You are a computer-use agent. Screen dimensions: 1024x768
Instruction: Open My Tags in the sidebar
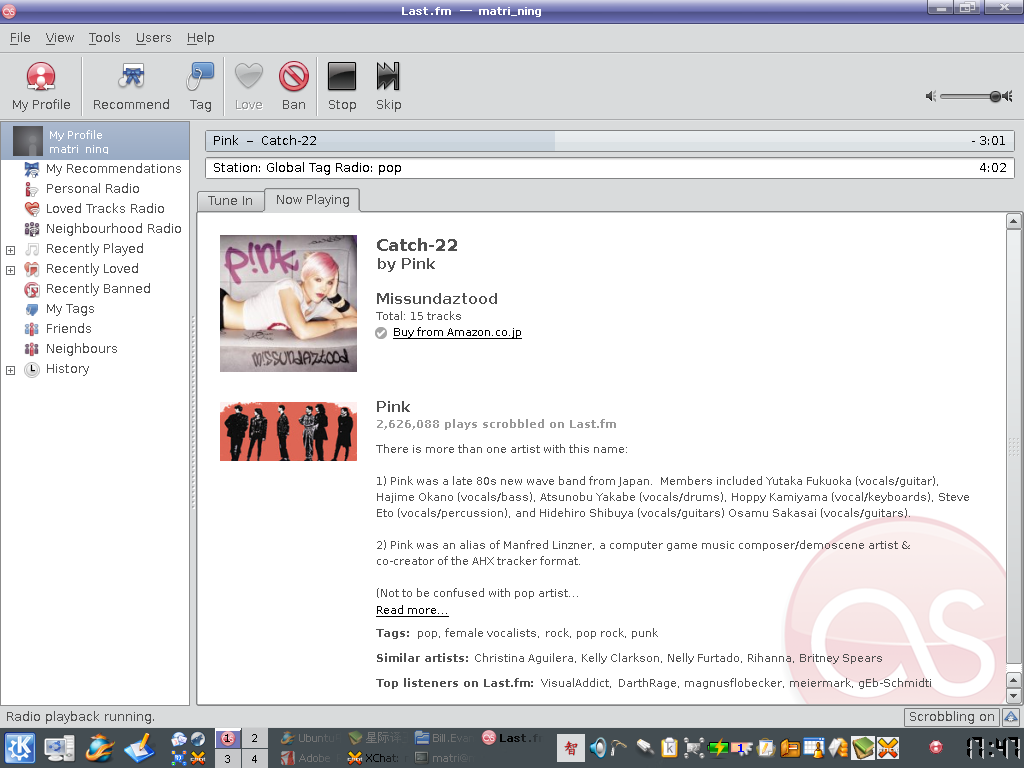pyautogui.click(x=70, y=309)
